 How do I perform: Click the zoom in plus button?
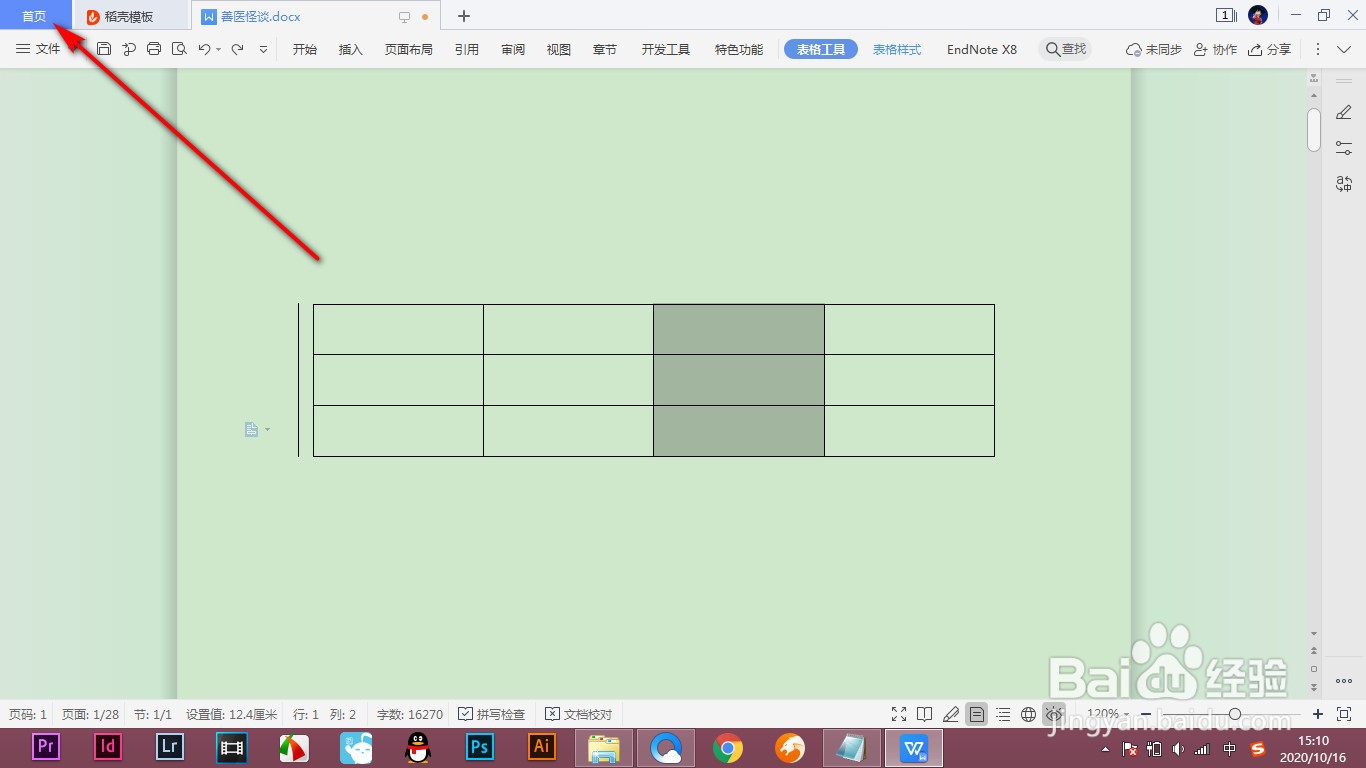1318,714
